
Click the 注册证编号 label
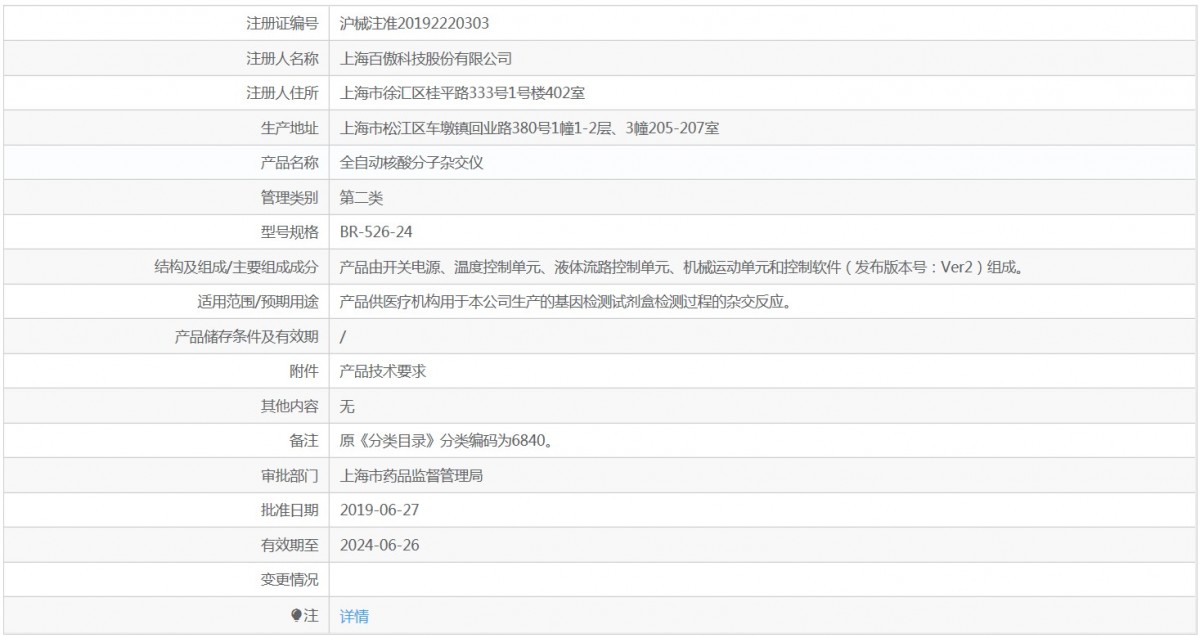pyautogui.click(x=282, y=22)
